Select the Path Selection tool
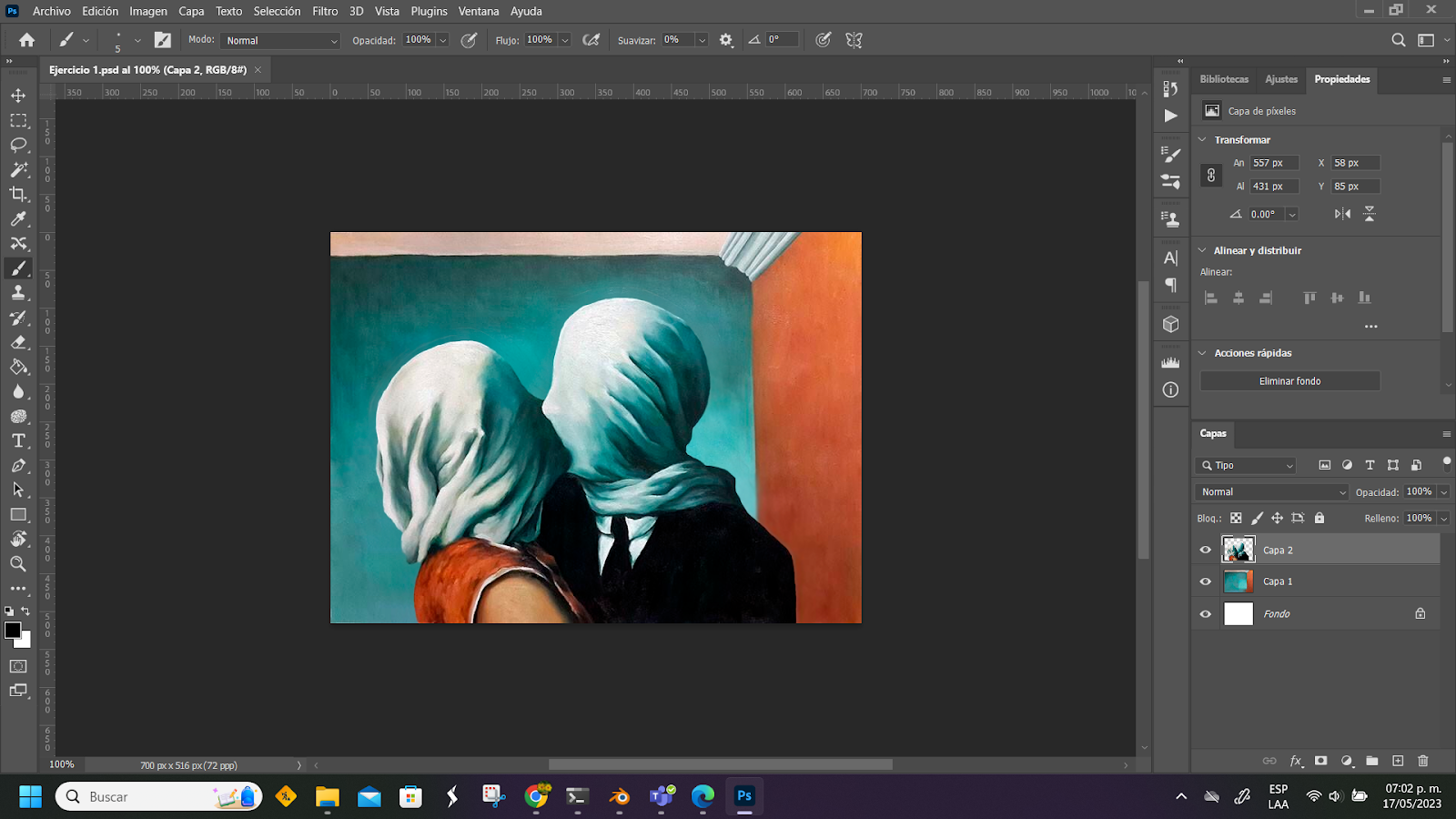 18,490
